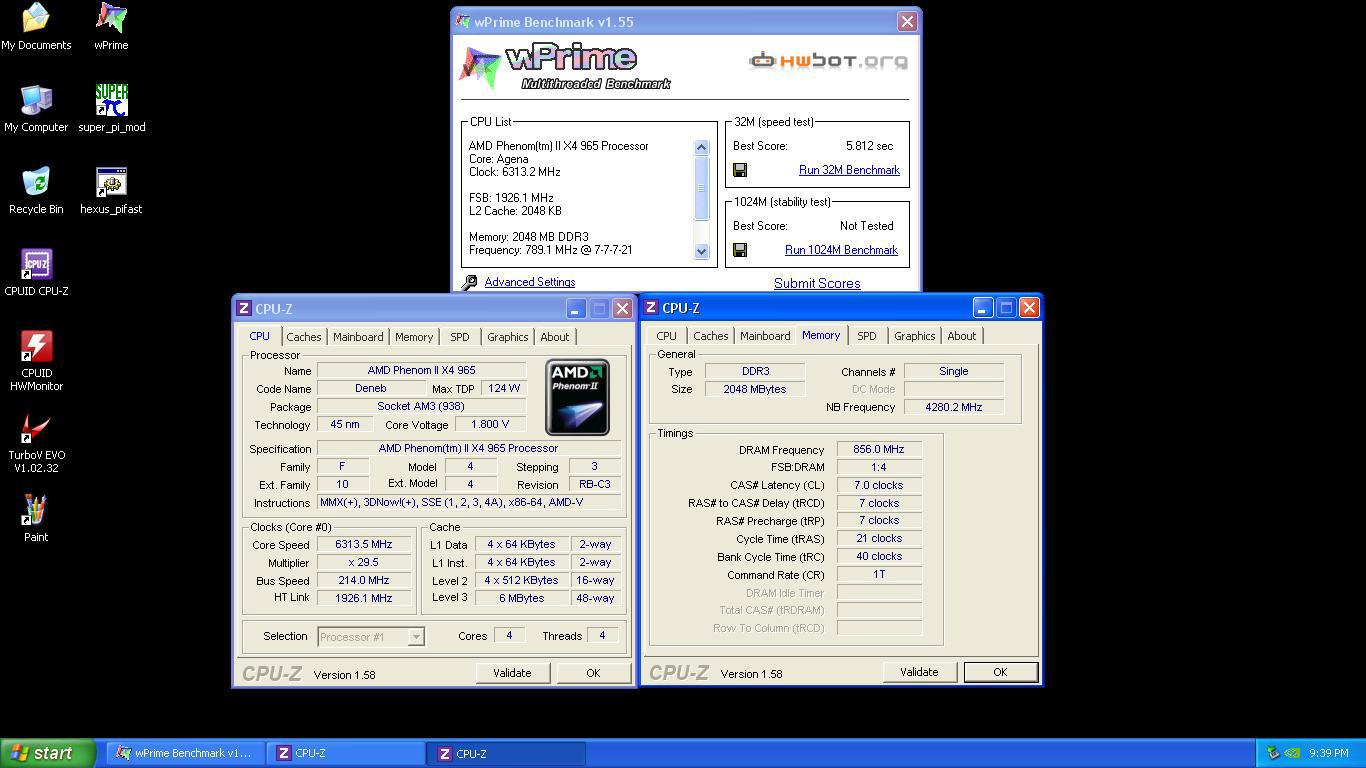
Task: Open the Graphics tab in the right CPU-Z window
Action: click(x=915, y=336)
